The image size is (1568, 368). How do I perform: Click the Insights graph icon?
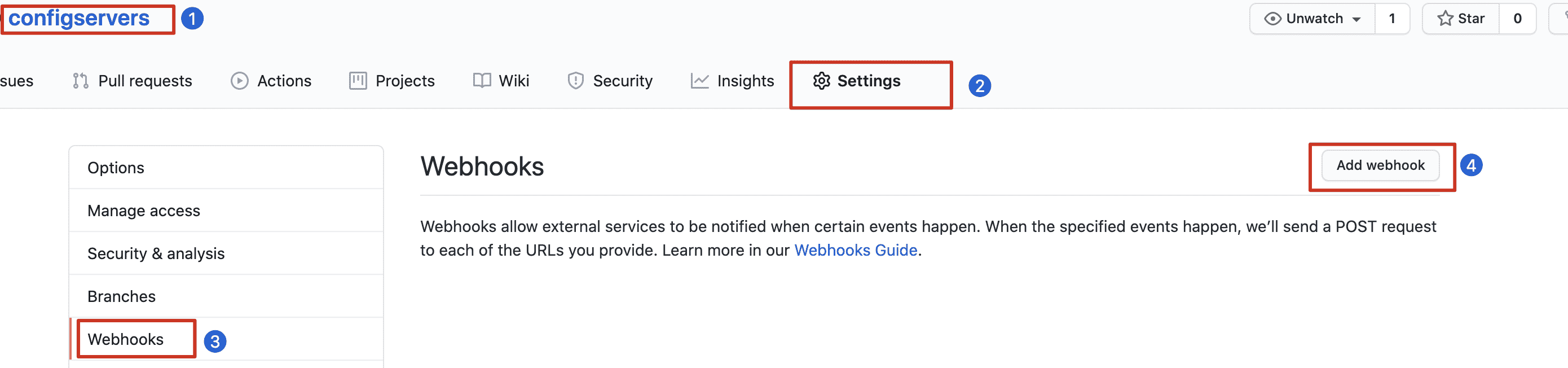tap(699, 81)
